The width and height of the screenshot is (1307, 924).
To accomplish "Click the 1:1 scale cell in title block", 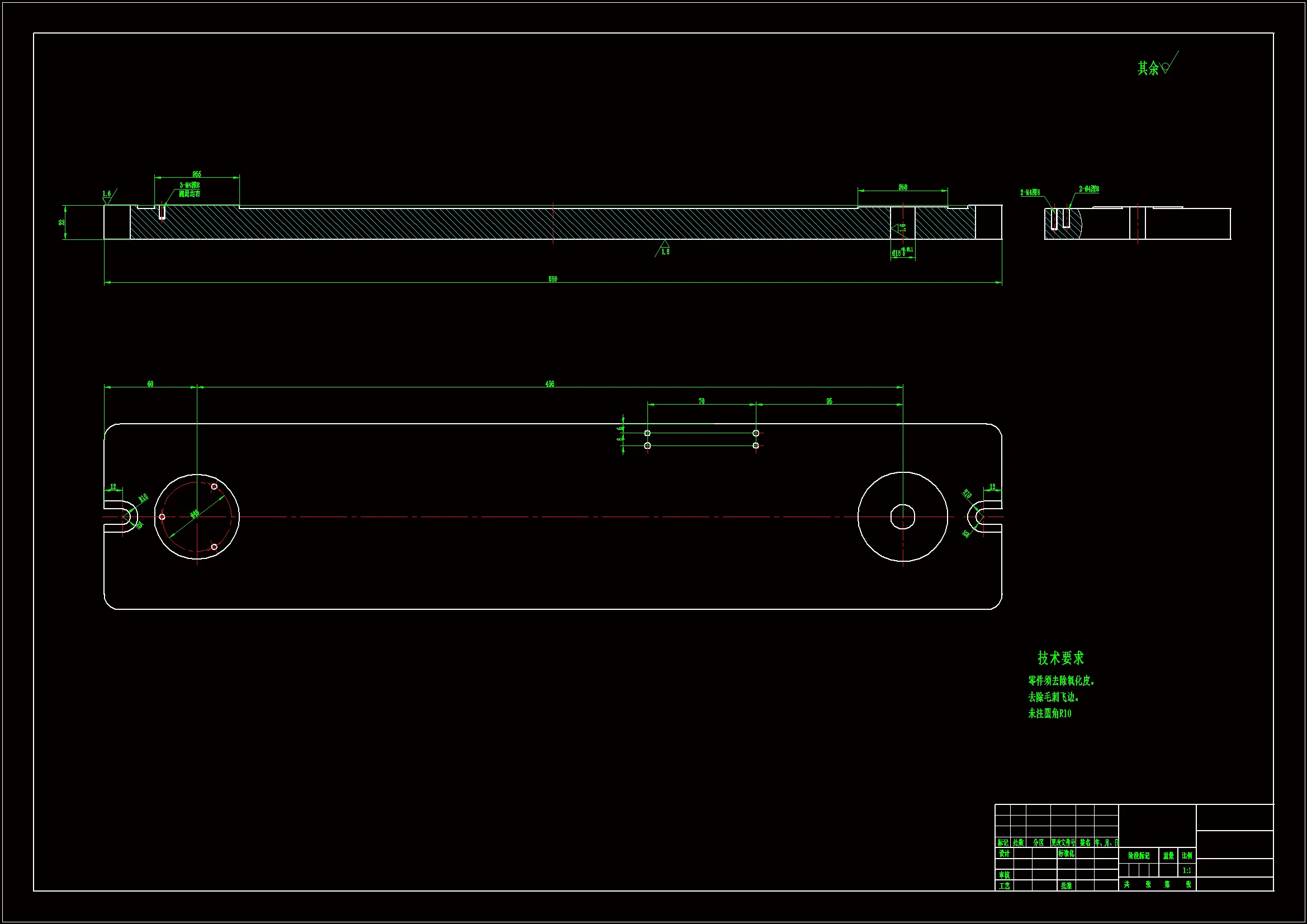I will (x=1187, y=870).
